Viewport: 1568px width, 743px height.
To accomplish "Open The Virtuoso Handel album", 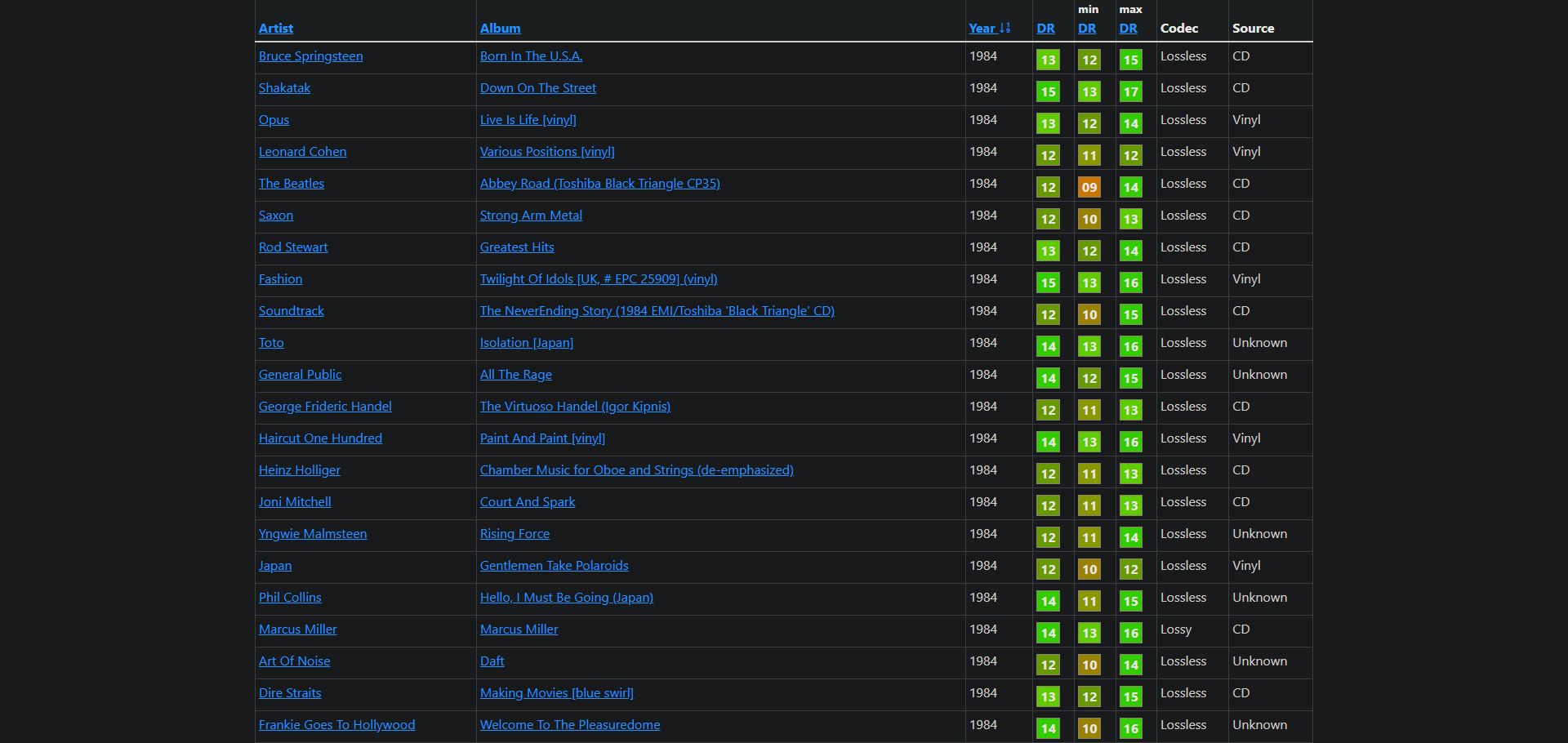I will point(575,407).
